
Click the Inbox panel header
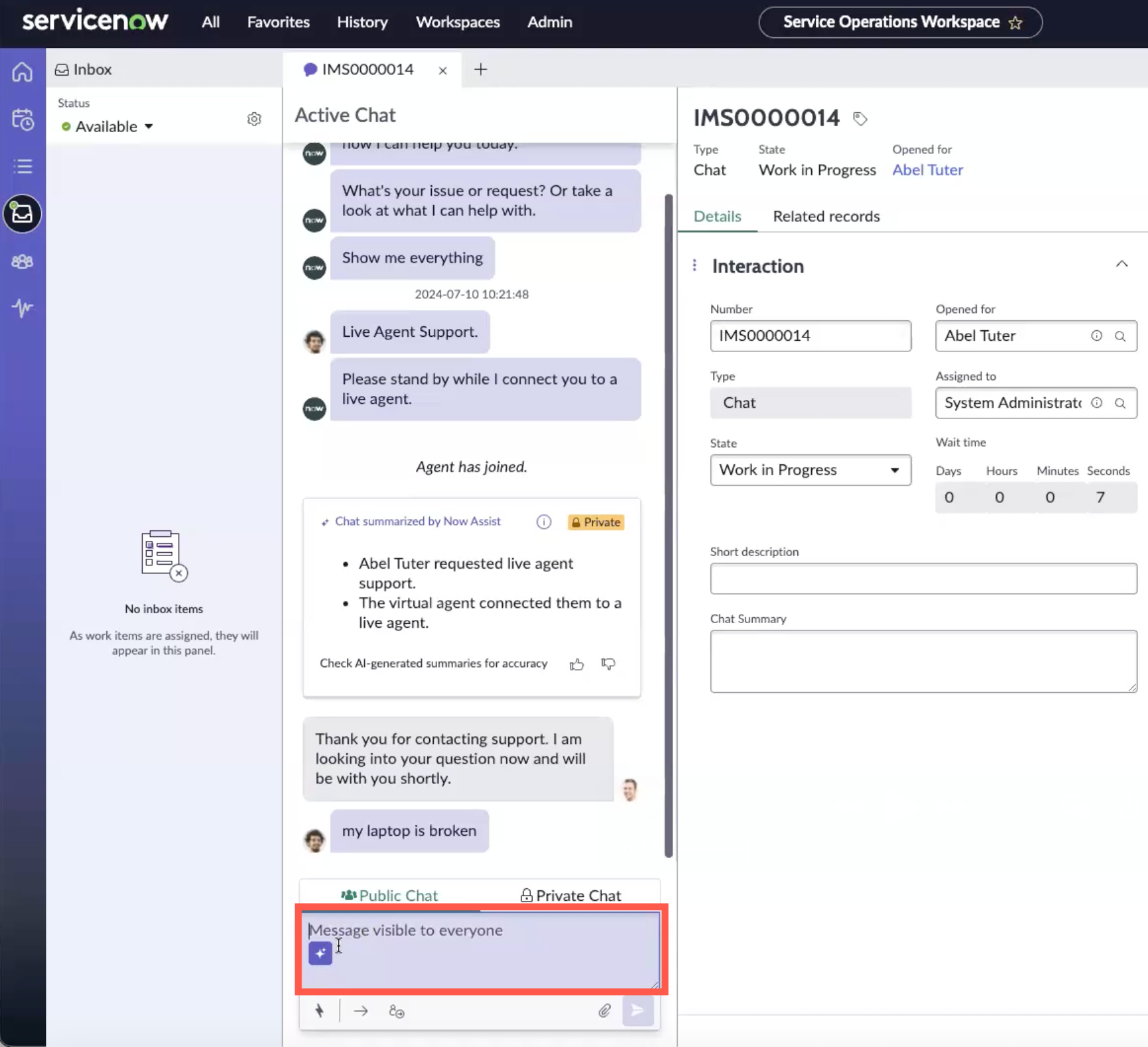84,70
